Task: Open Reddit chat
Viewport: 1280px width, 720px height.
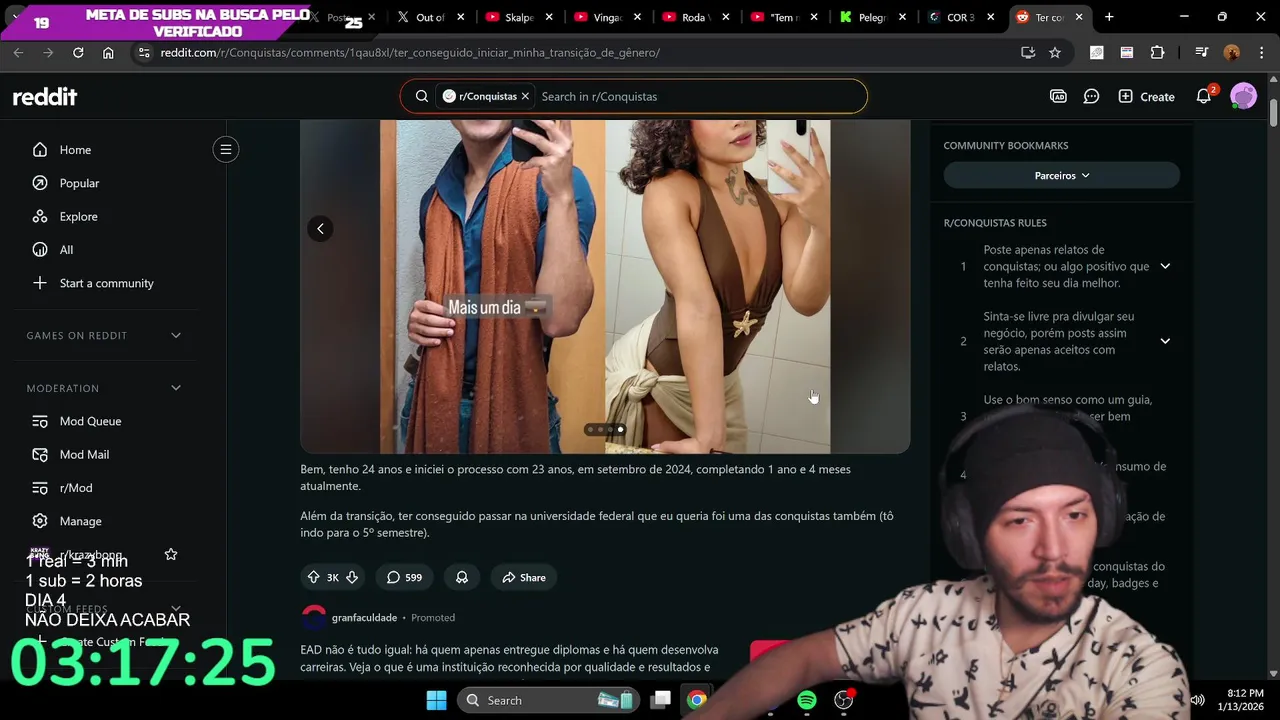Action: tap(1092, 96)
